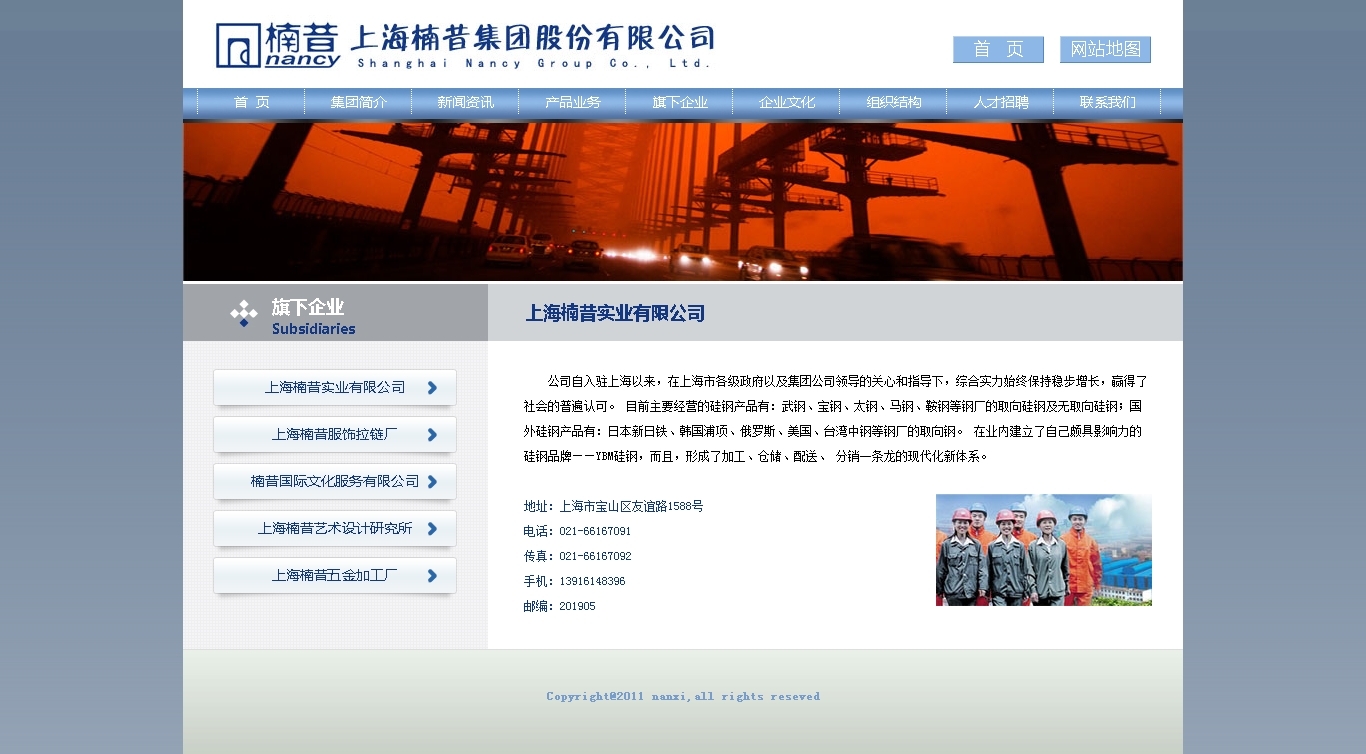Click arrow icon next to 上海楠昔服饰拉链厂

click(x=433, y=435)
